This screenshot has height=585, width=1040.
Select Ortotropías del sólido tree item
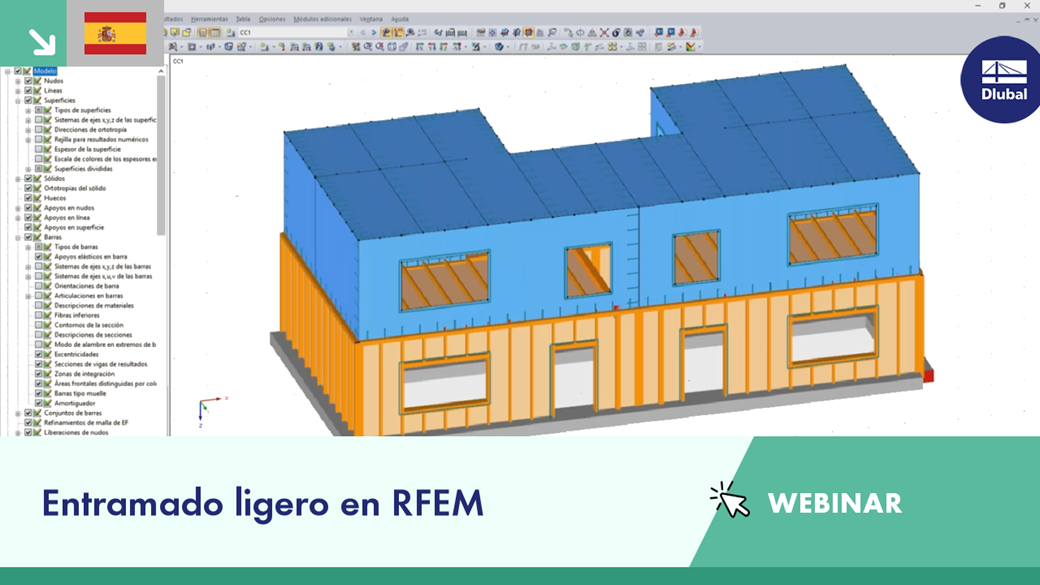tap(75, 188)
